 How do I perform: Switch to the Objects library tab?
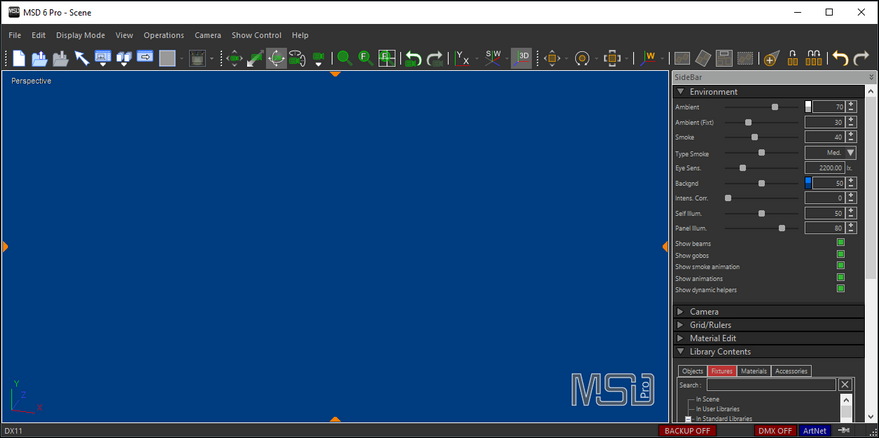click(x=692, y=371)
